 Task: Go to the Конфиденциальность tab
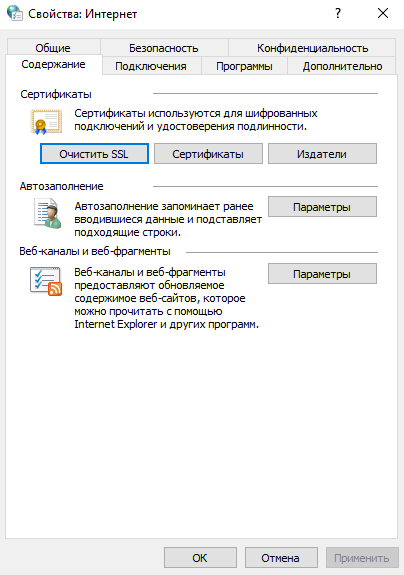coord(312,48)
